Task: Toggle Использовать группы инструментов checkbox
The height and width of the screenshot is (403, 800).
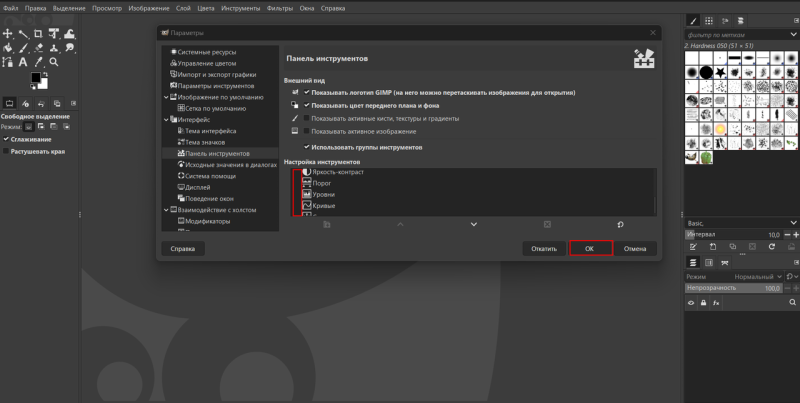Action: (307, 147)
